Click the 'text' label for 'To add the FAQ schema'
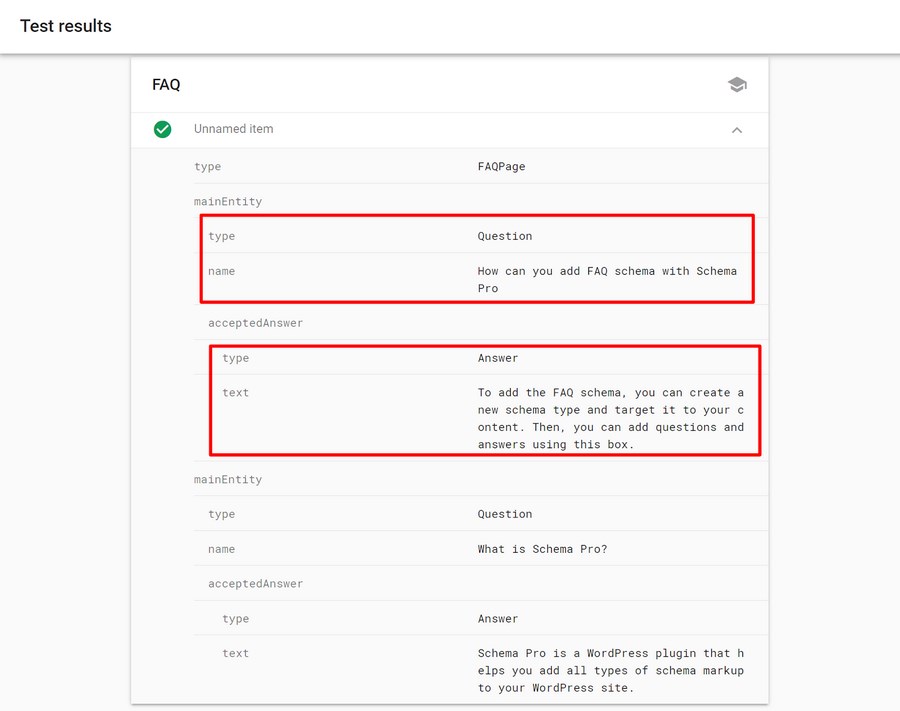The height and width of the screenshot is (711, 900). click(x=235, y=393)
